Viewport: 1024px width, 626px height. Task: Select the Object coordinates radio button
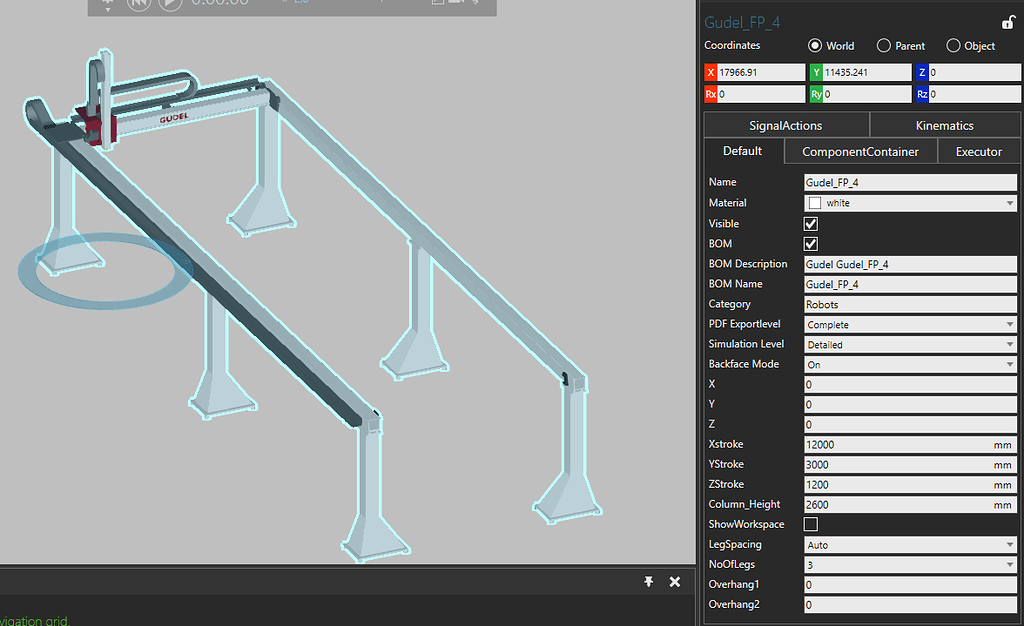(x=952, y=45)
